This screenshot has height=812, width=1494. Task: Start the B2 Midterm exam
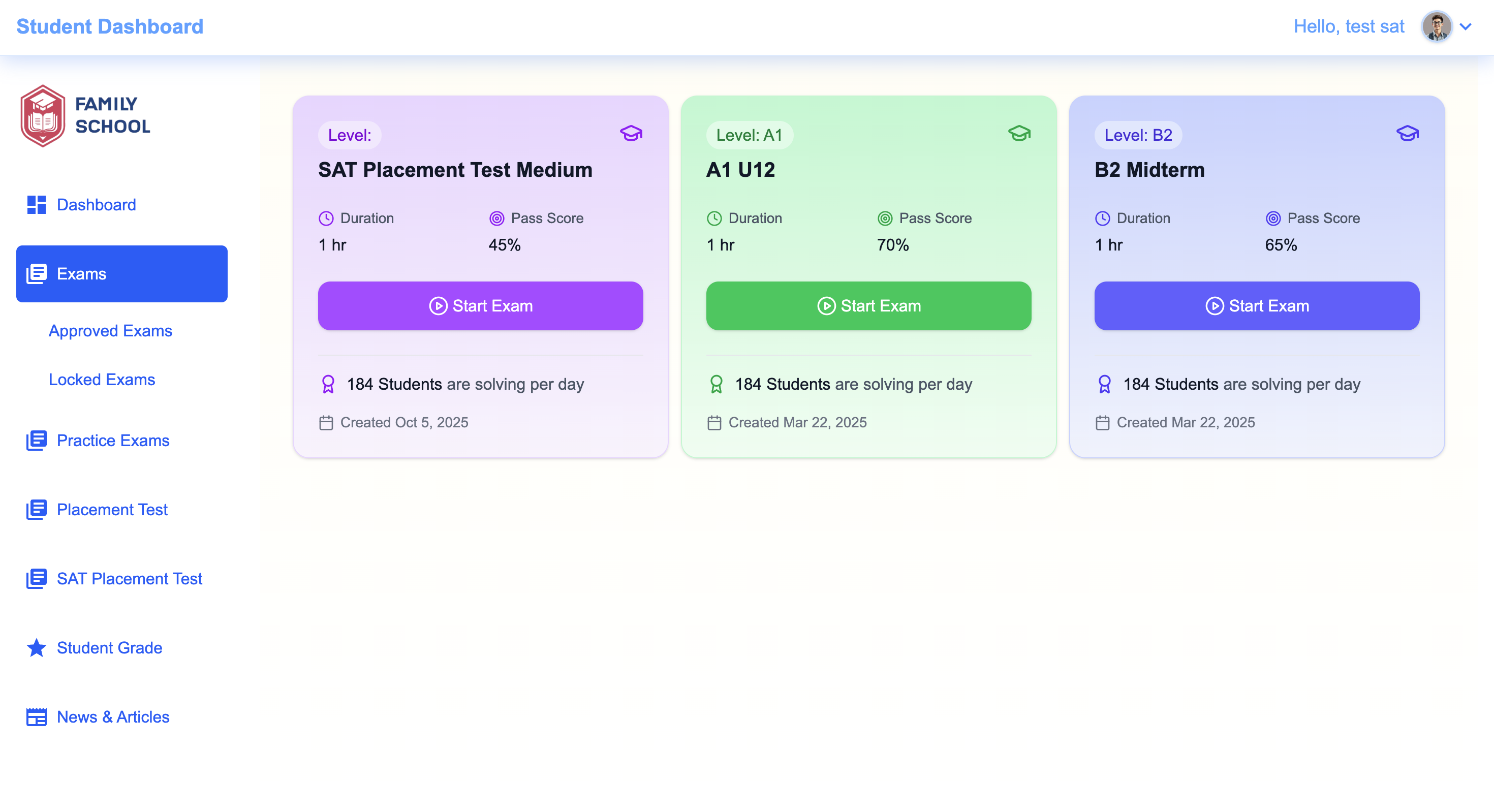click(x=1256, y=306)
